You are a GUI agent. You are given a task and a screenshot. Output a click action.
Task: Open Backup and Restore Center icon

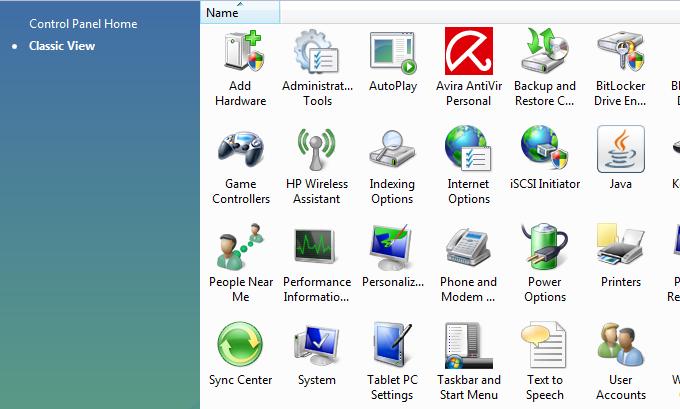click(545, 50)
